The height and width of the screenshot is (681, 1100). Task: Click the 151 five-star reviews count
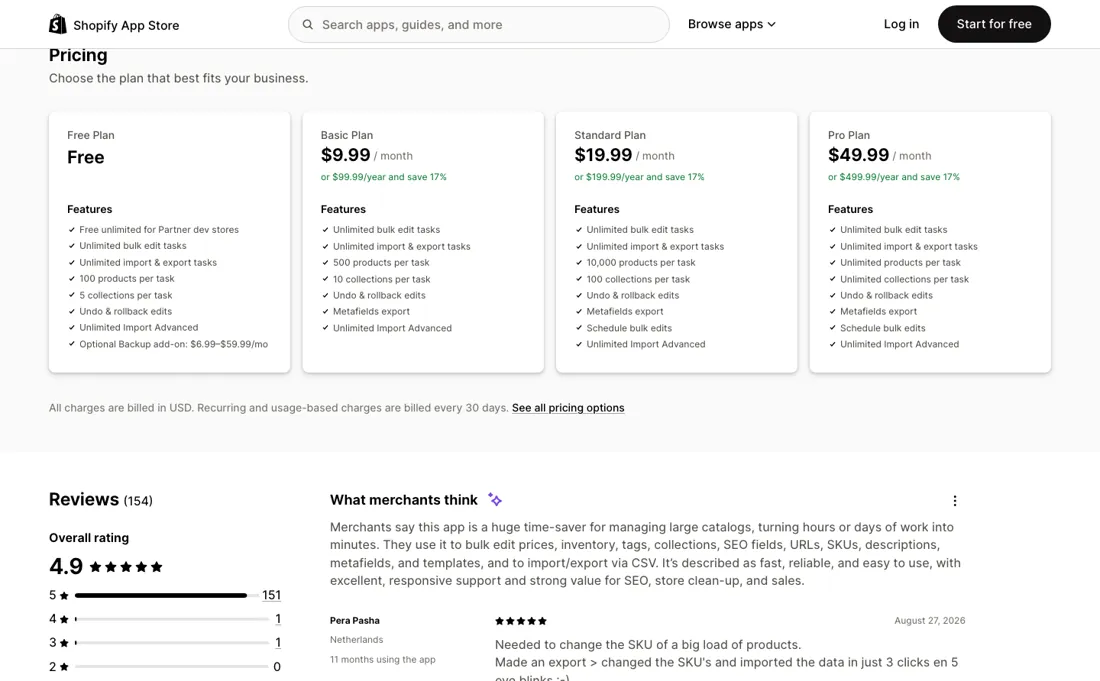coord(271,595)
